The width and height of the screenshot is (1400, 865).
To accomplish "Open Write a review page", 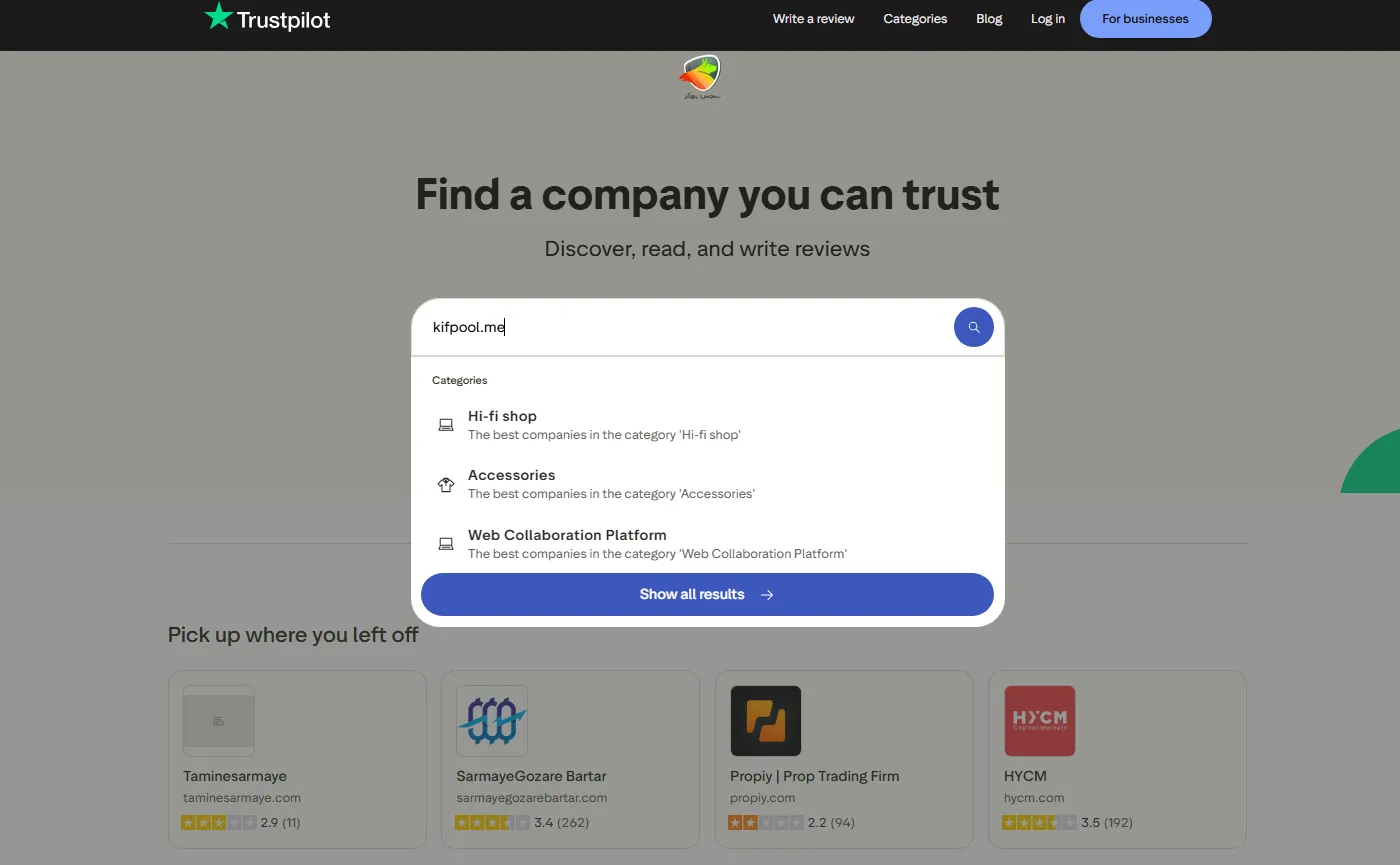I will 813,19.
